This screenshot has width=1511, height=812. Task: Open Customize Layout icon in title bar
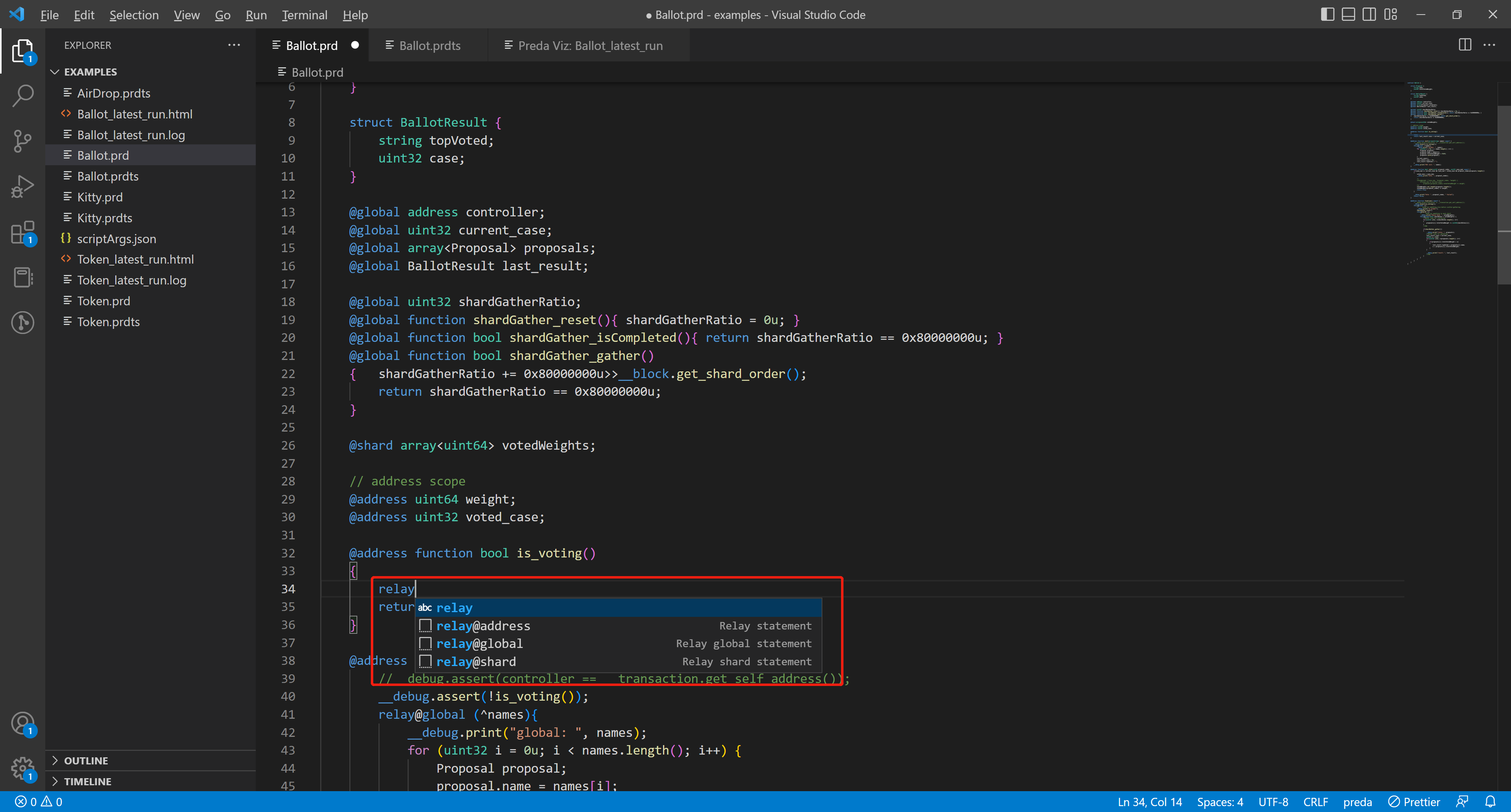point(1391,15)
